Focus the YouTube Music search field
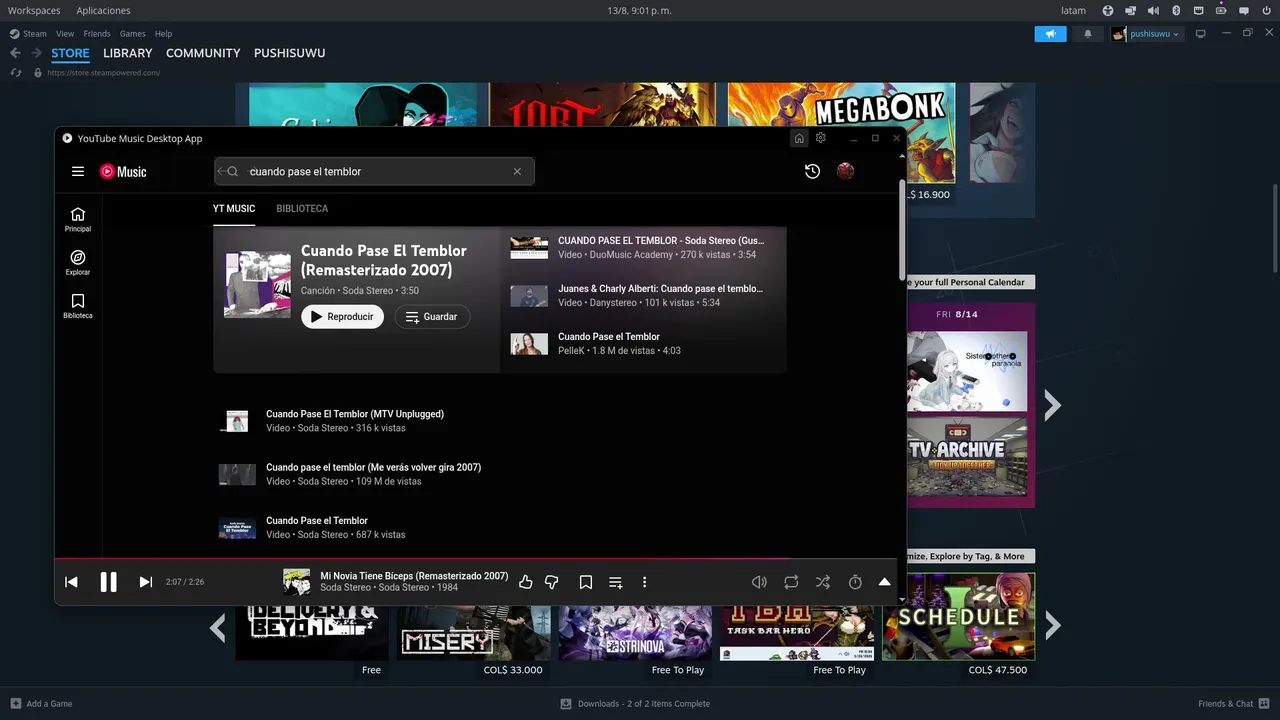The width and height of the screenshot is (1280, 720). coord(374,171)
